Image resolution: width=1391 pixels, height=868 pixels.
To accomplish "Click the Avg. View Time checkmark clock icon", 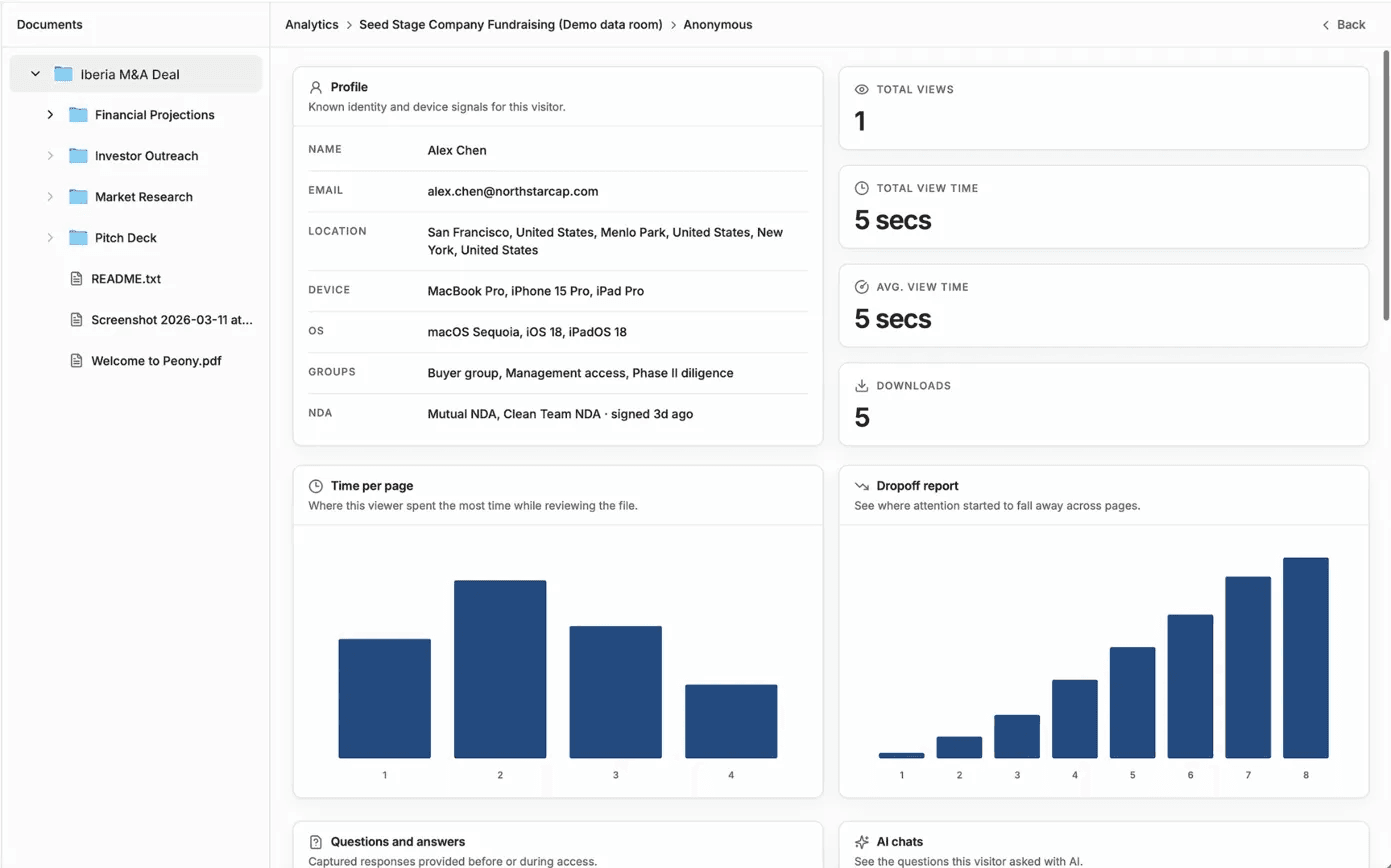I will [862, 287].
